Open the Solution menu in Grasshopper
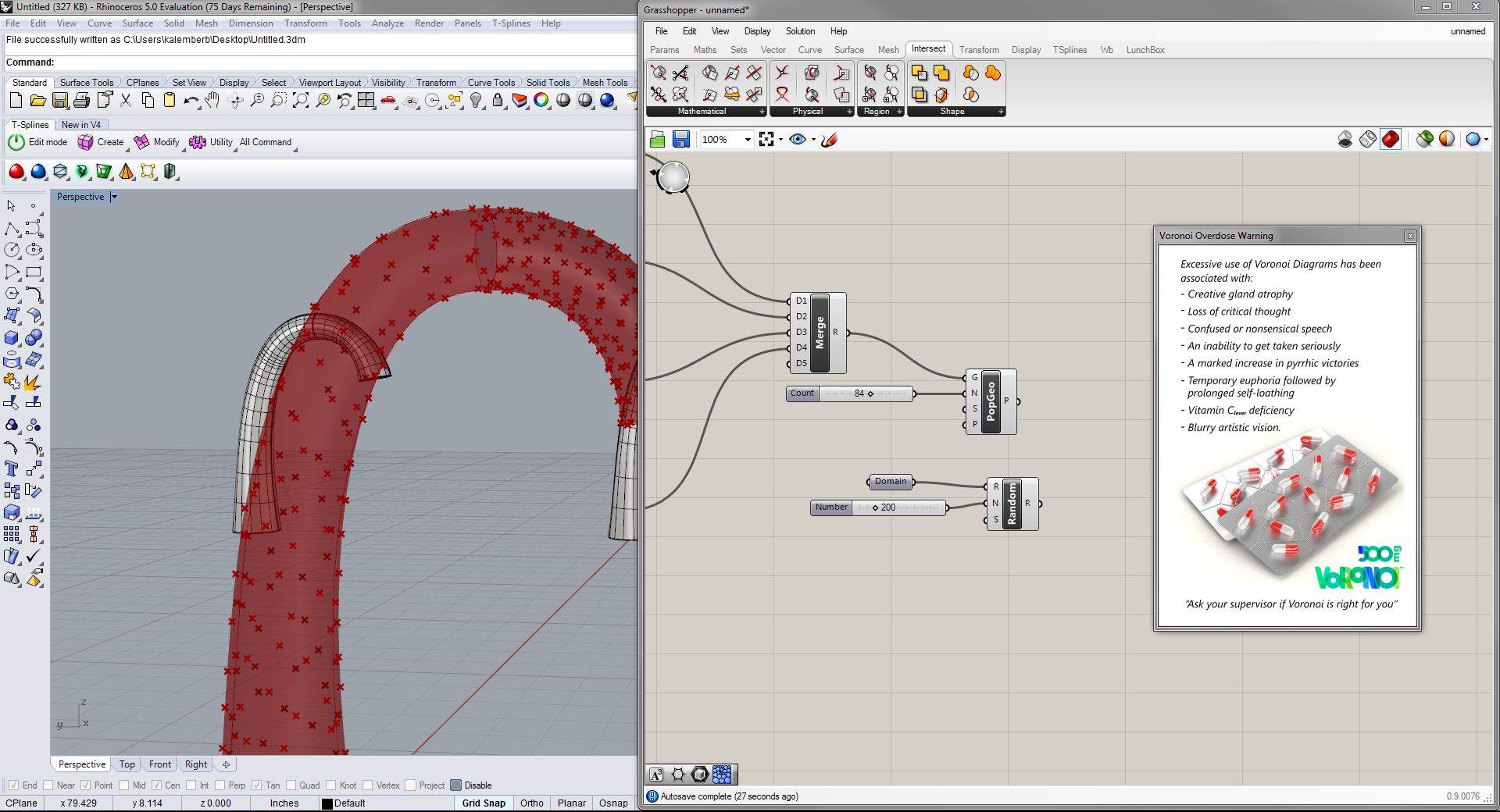This screenshot has height=812, width=1500. click(800, 31)
